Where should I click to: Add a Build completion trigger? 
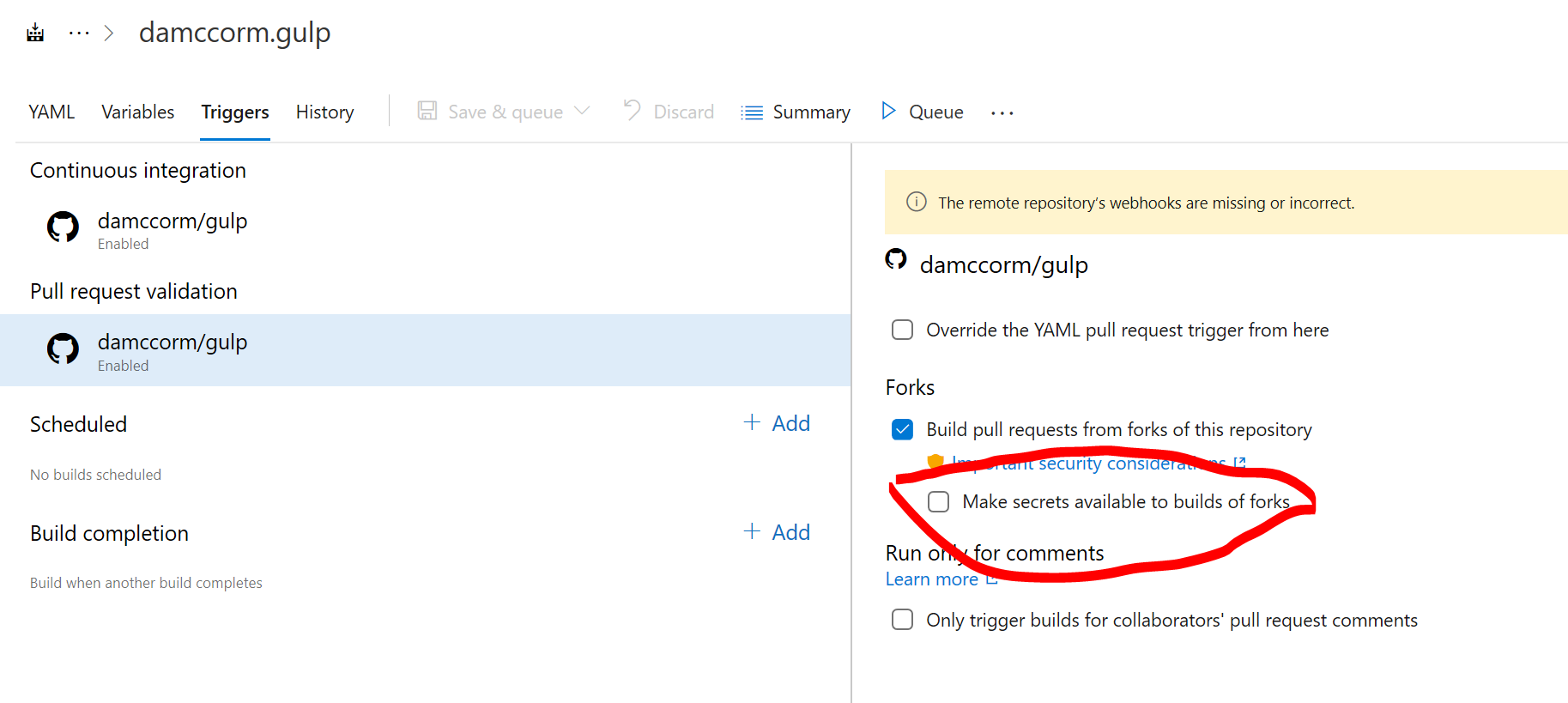pos(777,532)
